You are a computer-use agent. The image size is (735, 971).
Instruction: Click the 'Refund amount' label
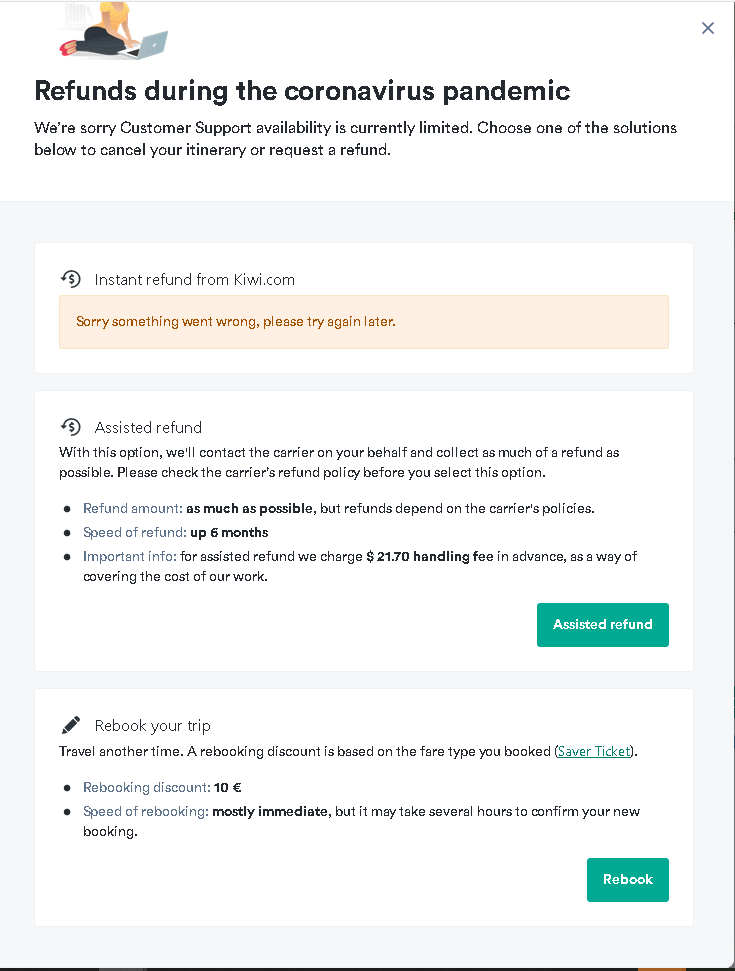pos(132,508)
